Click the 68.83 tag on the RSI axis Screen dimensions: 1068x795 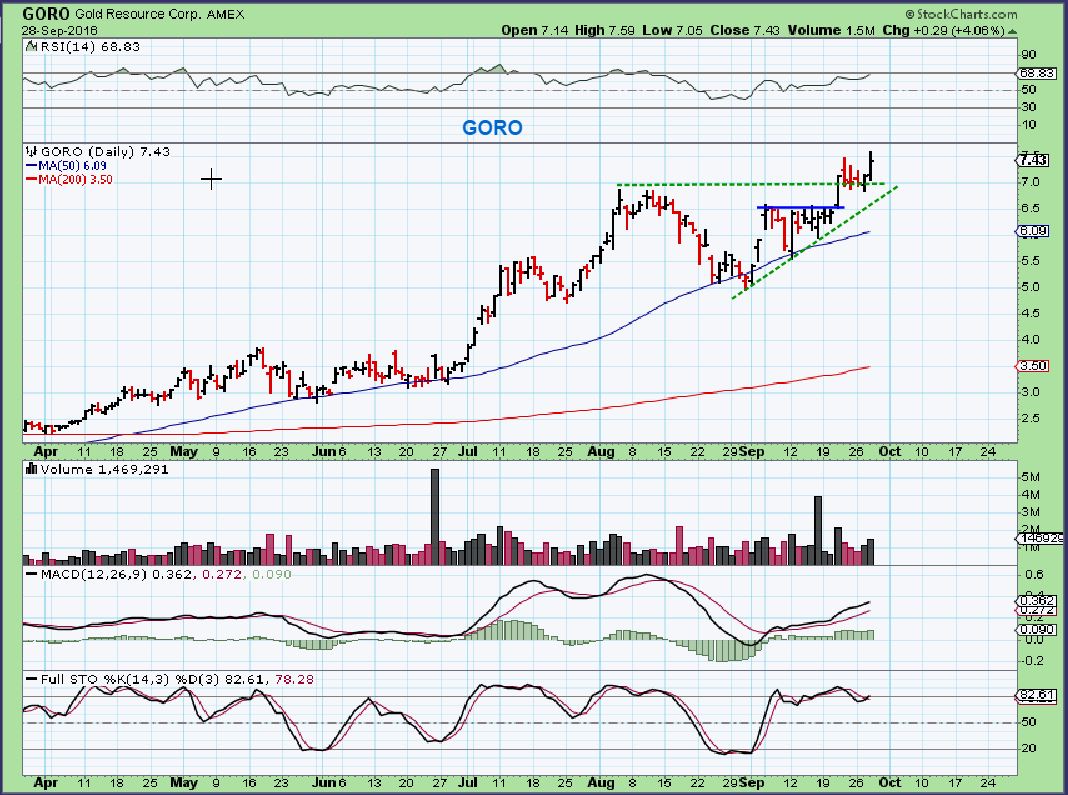click(1038, 73)
